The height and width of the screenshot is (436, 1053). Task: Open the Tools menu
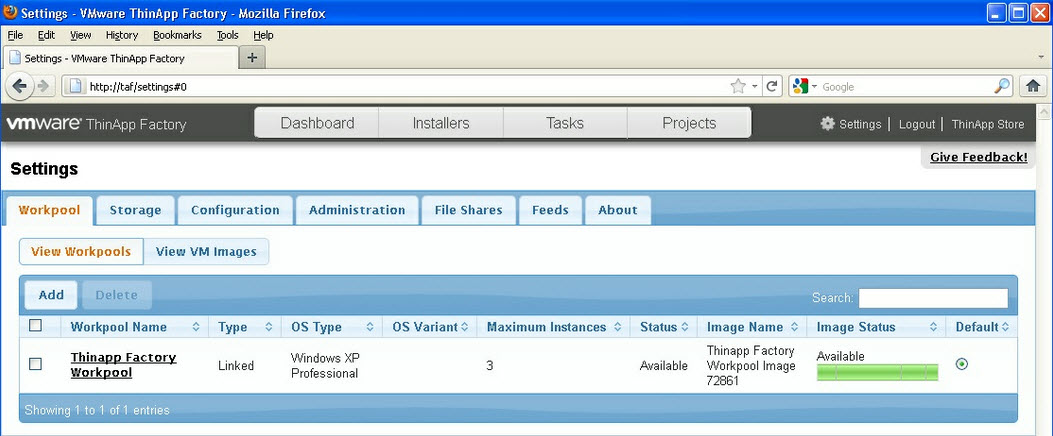(x=228, y=35)
